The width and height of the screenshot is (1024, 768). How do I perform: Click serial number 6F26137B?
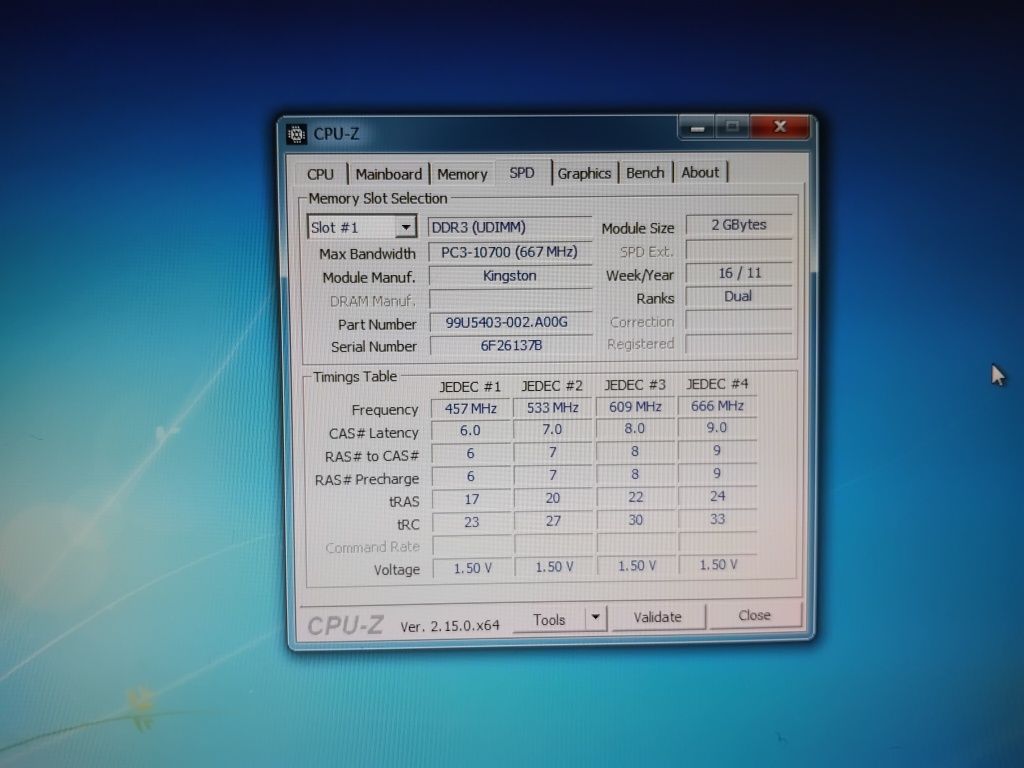pyautogui.click(x=511, y=345)
